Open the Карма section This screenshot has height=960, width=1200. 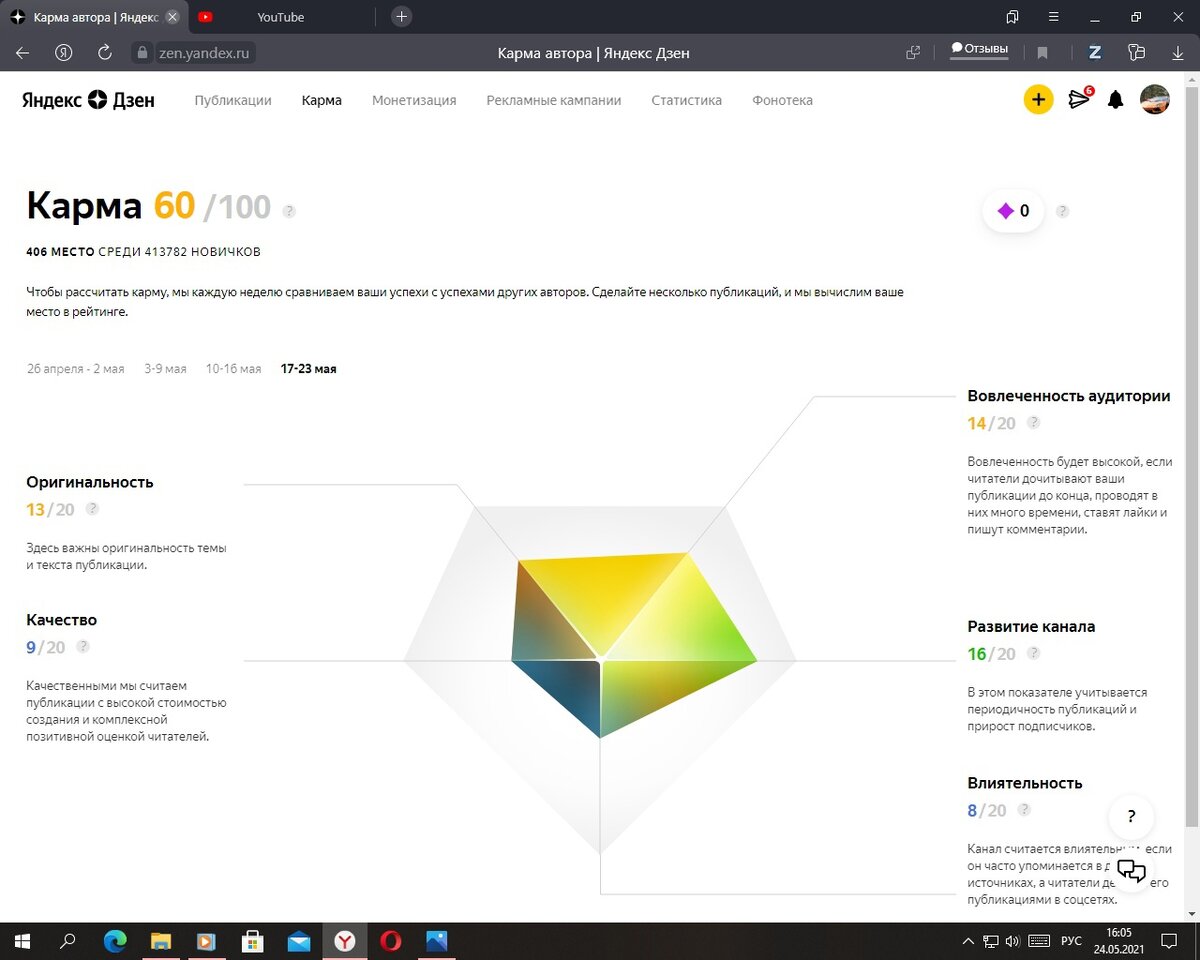pyautogui.click(x=322, y=100)
